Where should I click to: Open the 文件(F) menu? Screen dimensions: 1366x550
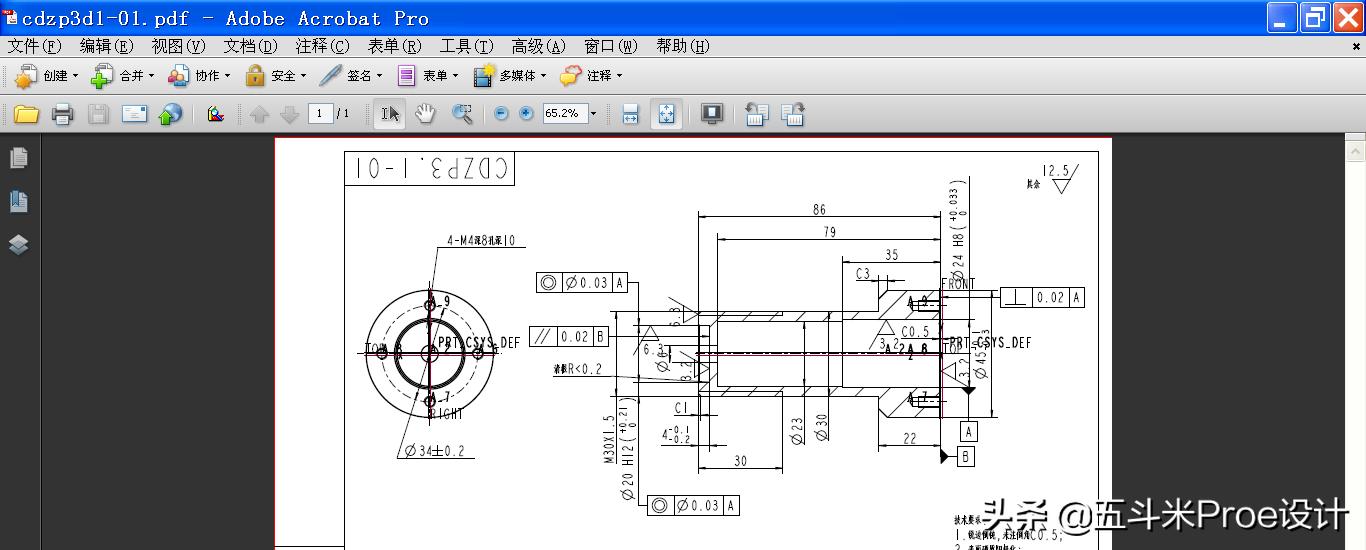click(x=35, y=46)
